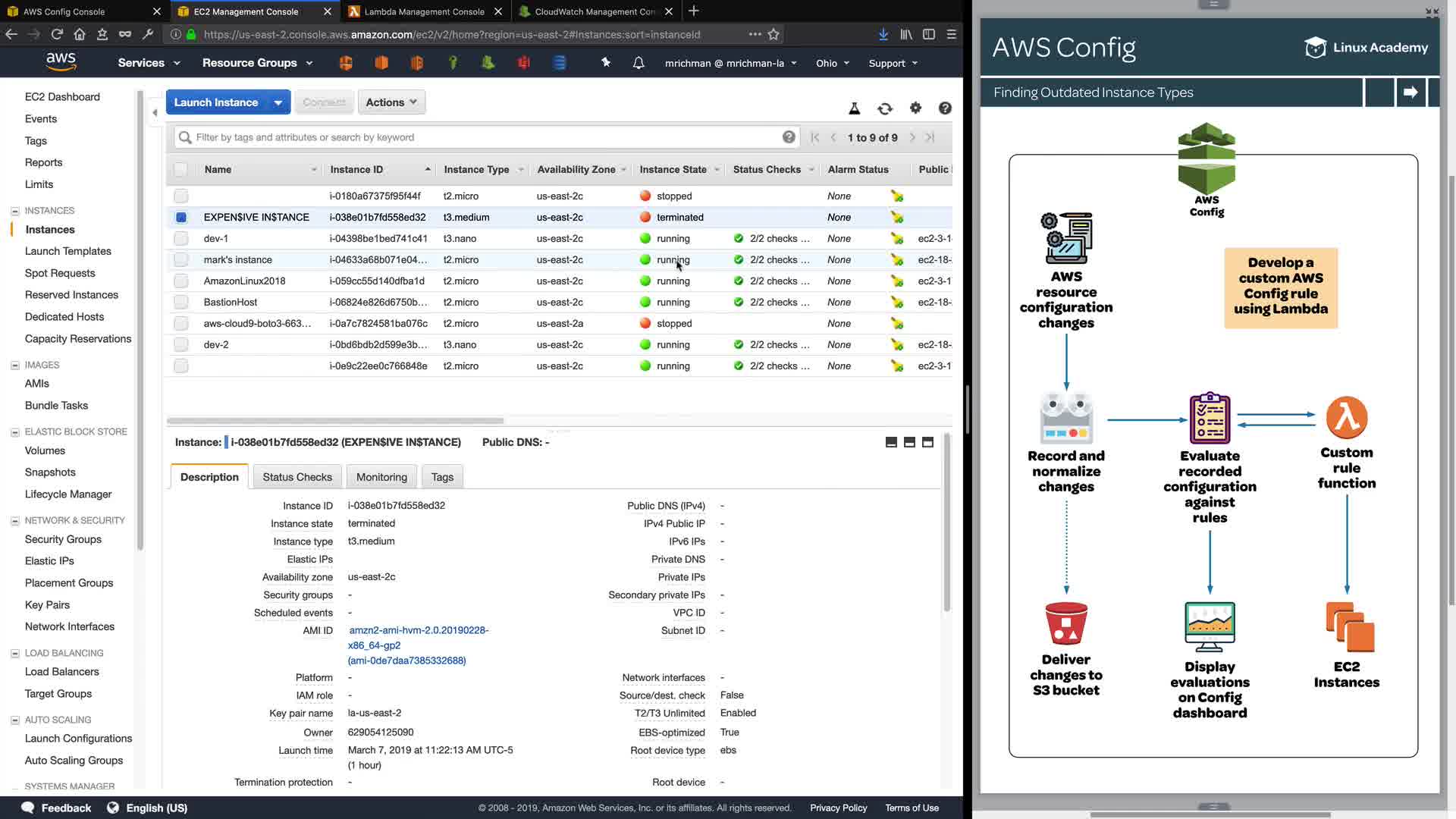
Task: Open the Monitoring tab
Action: tap(381, 477)
